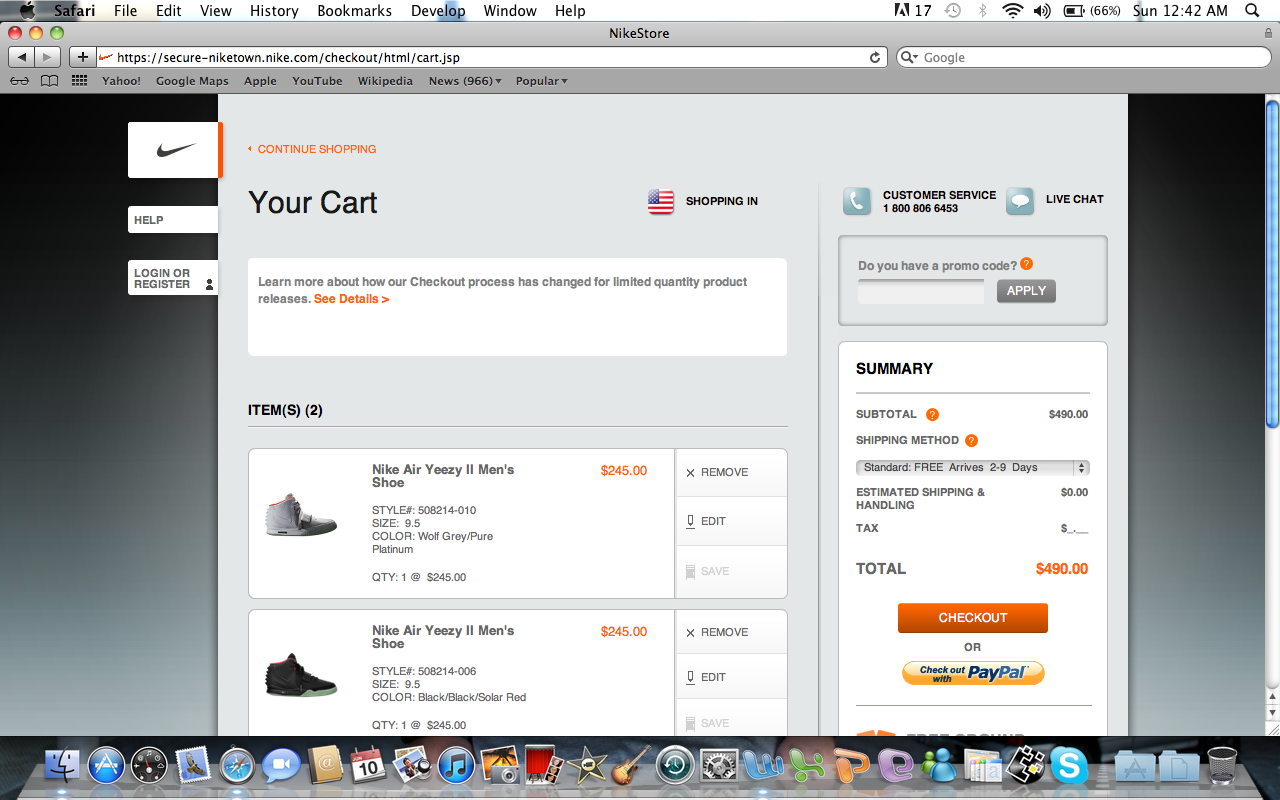Open the File menu
Image resolution: width=1280 pixels, height=800 pixels.
(x=125, y=11)
